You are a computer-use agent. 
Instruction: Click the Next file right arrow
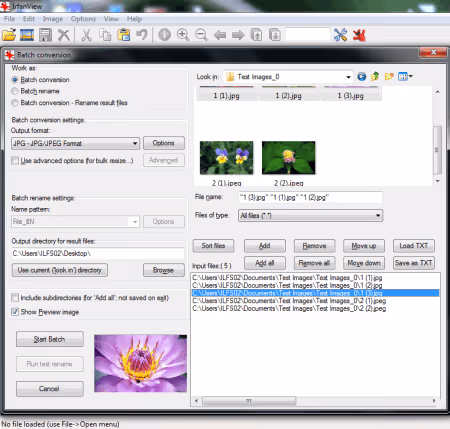coord(238,35)
